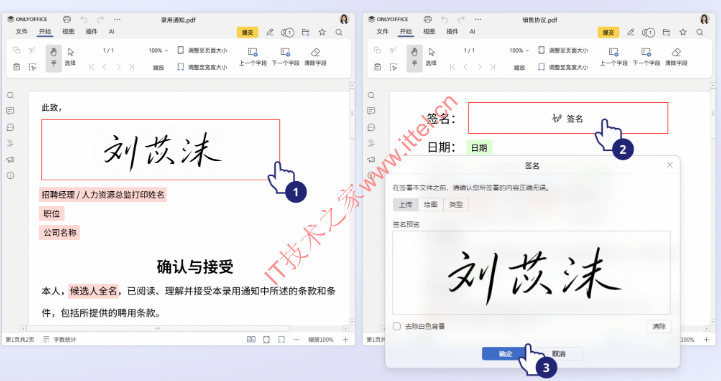Screen dimensions: 721x381
Task: Click 上一个字段 in the 录用通知.pdf window
Action: 253,57
